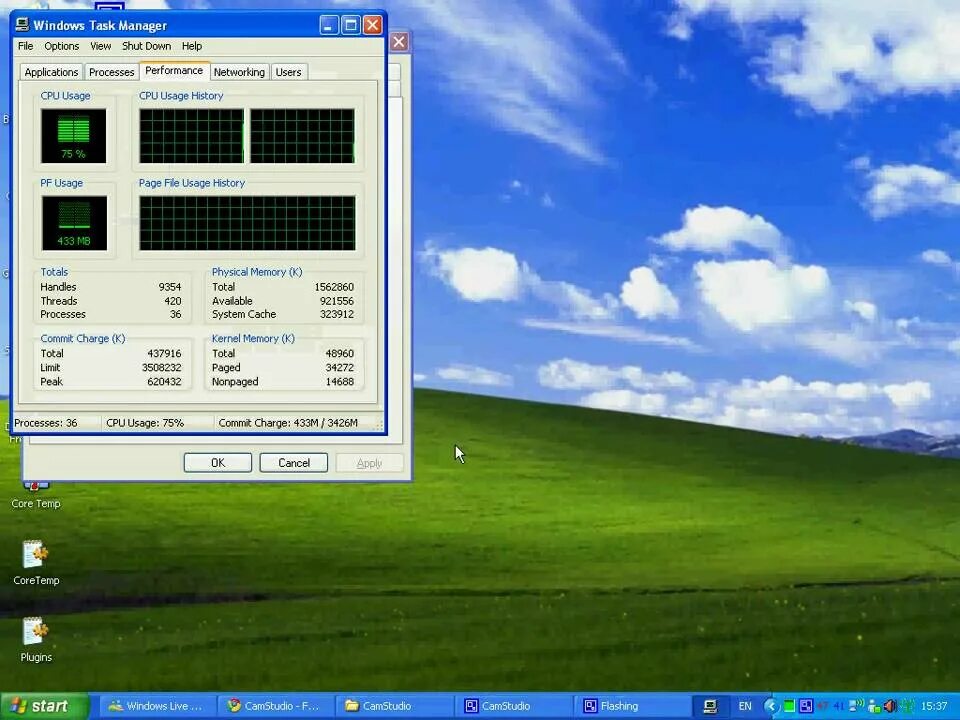Screen dimensions: 960x720
Task: Switch to the Networking tab
Action: tap(239, 72)
